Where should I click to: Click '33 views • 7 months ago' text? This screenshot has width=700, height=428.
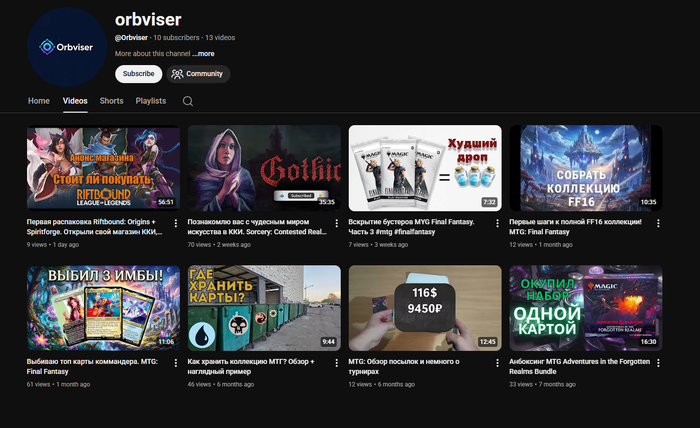click(x=542, y=384)
